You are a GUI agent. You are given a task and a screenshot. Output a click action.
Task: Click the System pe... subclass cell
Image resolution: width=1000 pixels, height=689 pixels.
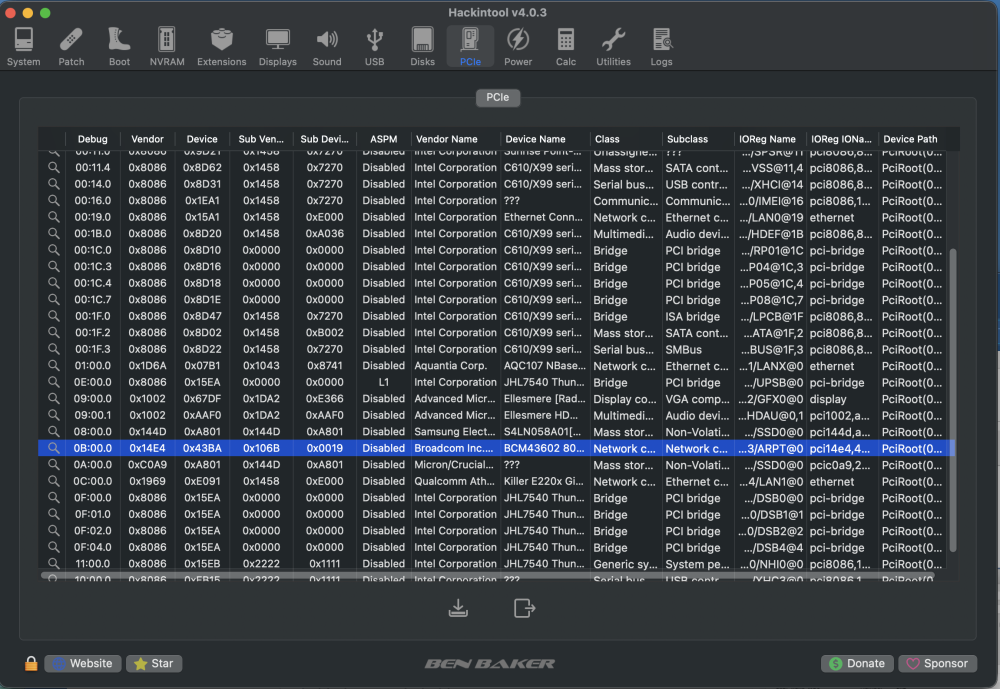(x=696, y=564)
